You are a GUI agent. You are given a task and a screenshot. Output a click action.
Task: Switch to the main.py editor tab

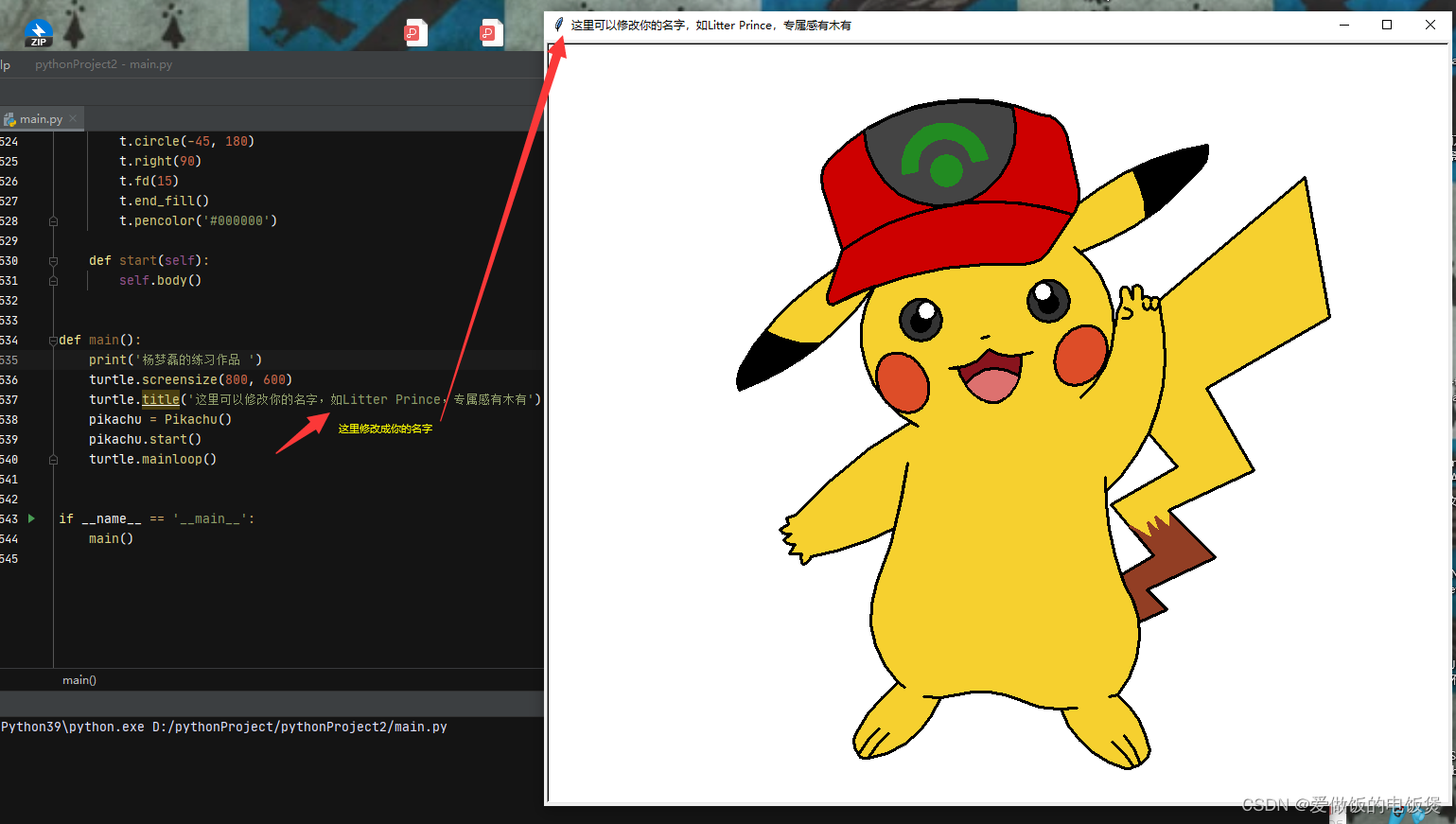coord(42,119)
